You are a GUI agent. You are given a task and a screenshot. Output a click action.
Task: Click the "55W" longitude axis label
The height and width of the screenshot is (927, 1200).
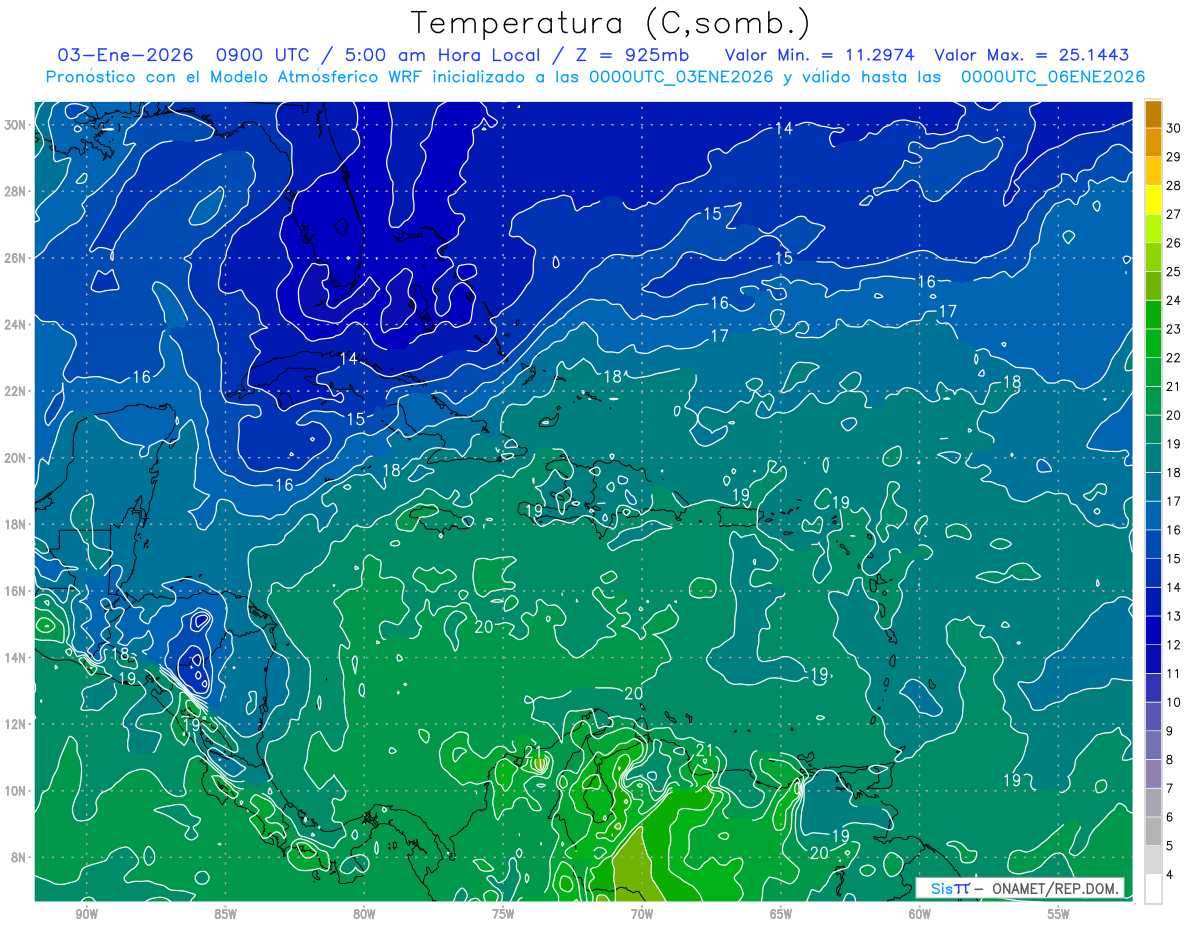tap(1059, 914)
